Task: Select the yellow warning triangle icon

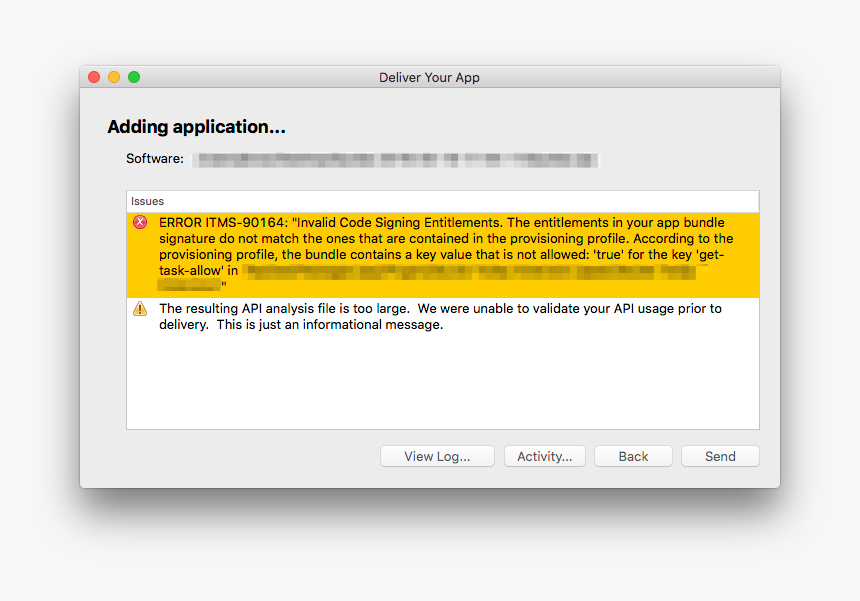Action: click(140, 309)
